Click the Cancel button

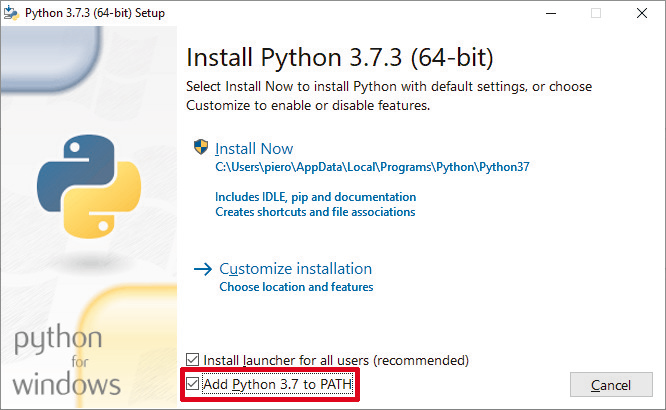(610, 385)
